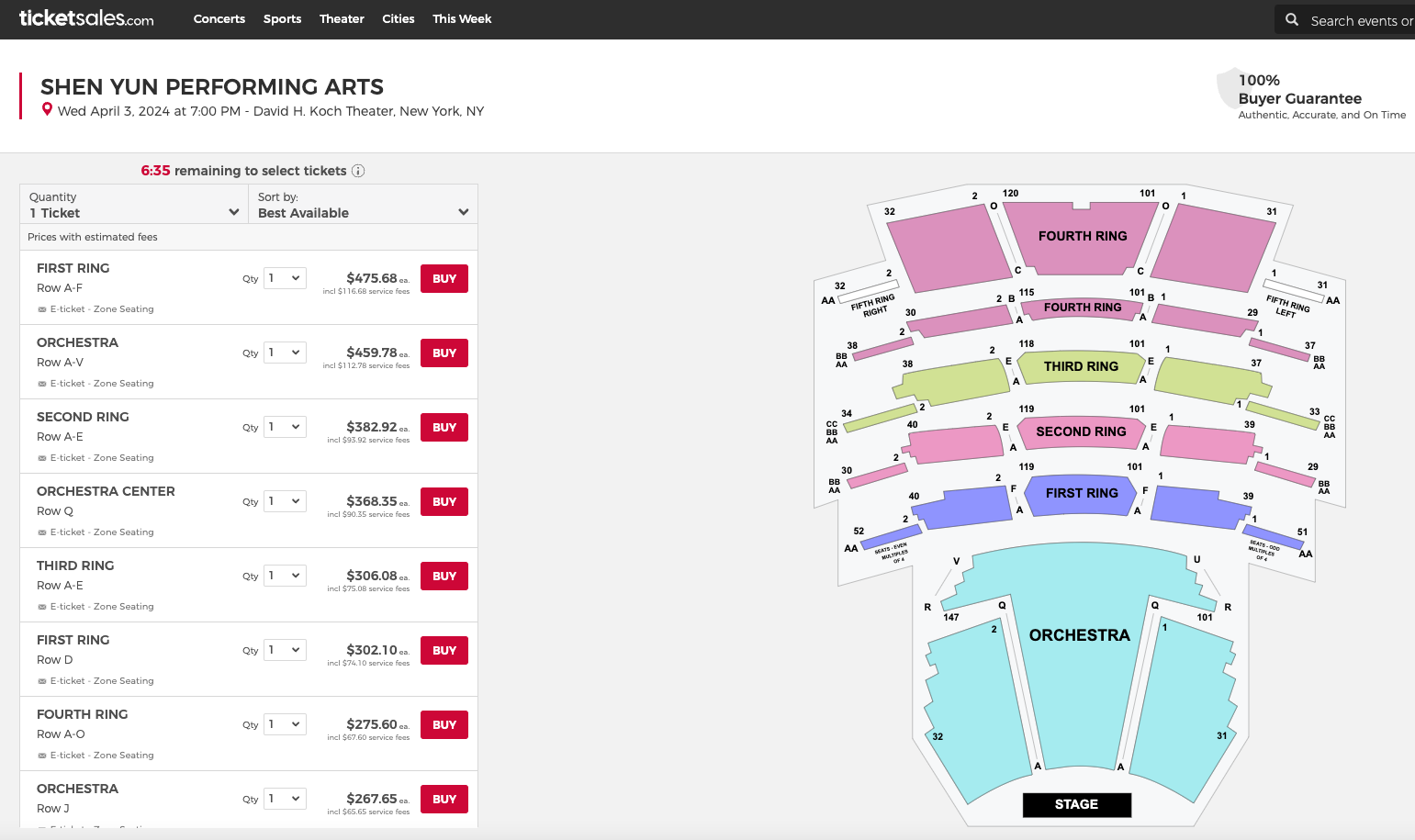Click "SECOND RING" listing title
Screen dimensions: 1415x840
click(x=83, y=417)
